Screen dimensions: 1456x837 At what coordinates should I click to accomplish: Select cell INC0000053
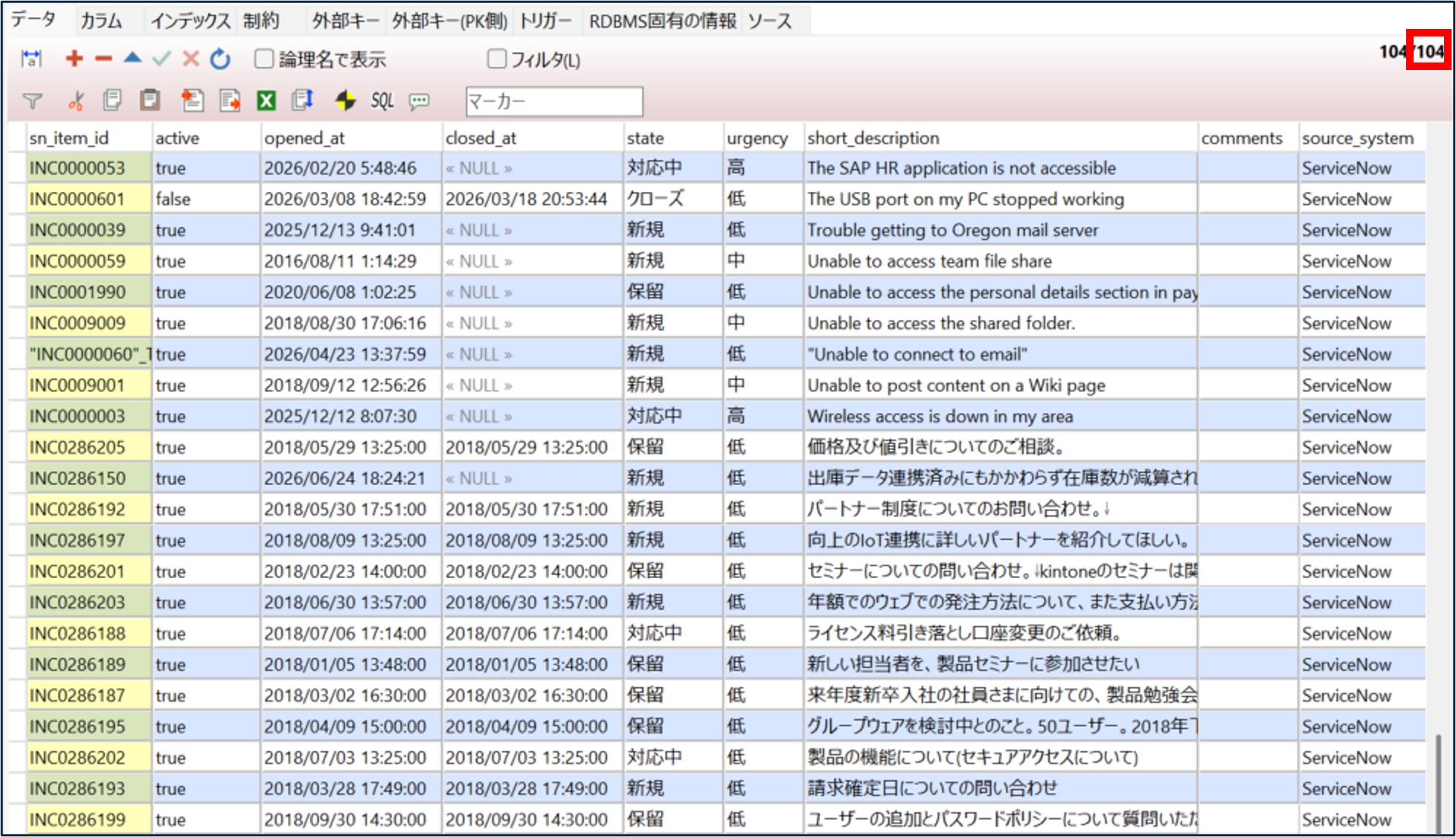click(89, 168)
